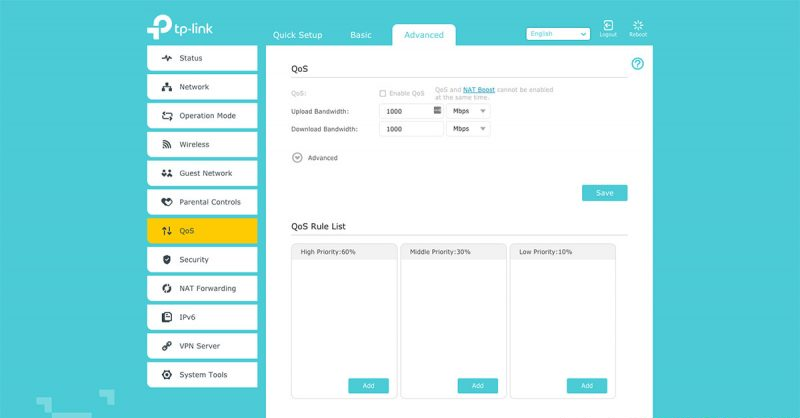The width and height of the screenshot is (800, 418).
Task: Open Upload Bandwidth Mbps unit dropdown
Action: tap(468, 110)
